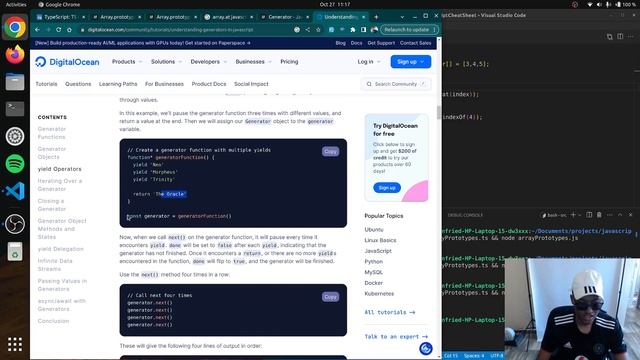Open the JavaScript popular topic
Screen dimensions: 640x360
tap(378, 251)
